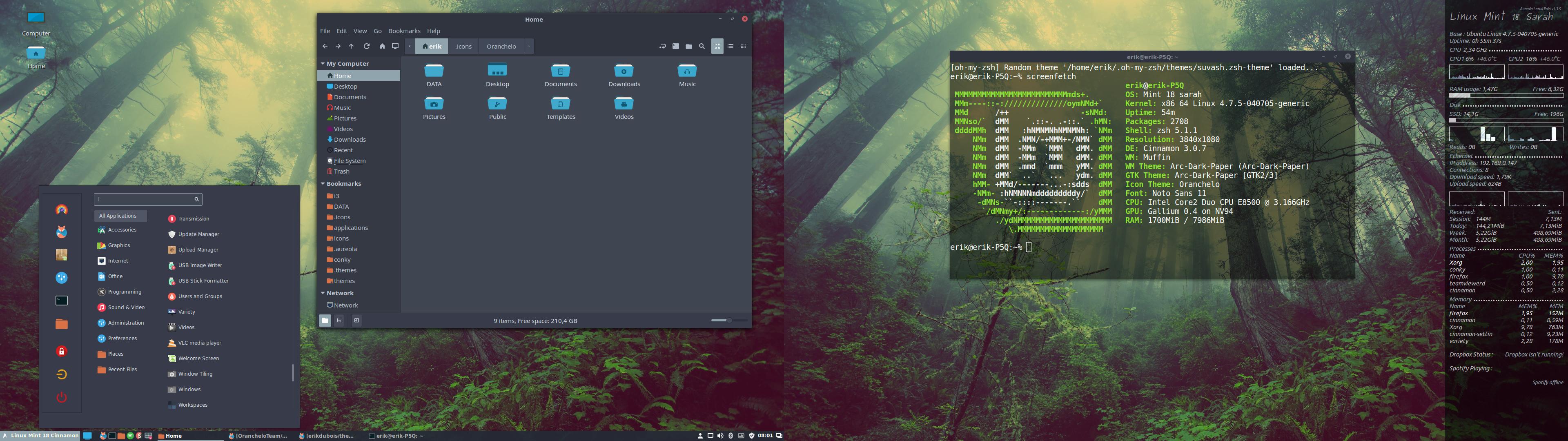Select All Applications category
1568x441 pixels.
click(120, 216)
